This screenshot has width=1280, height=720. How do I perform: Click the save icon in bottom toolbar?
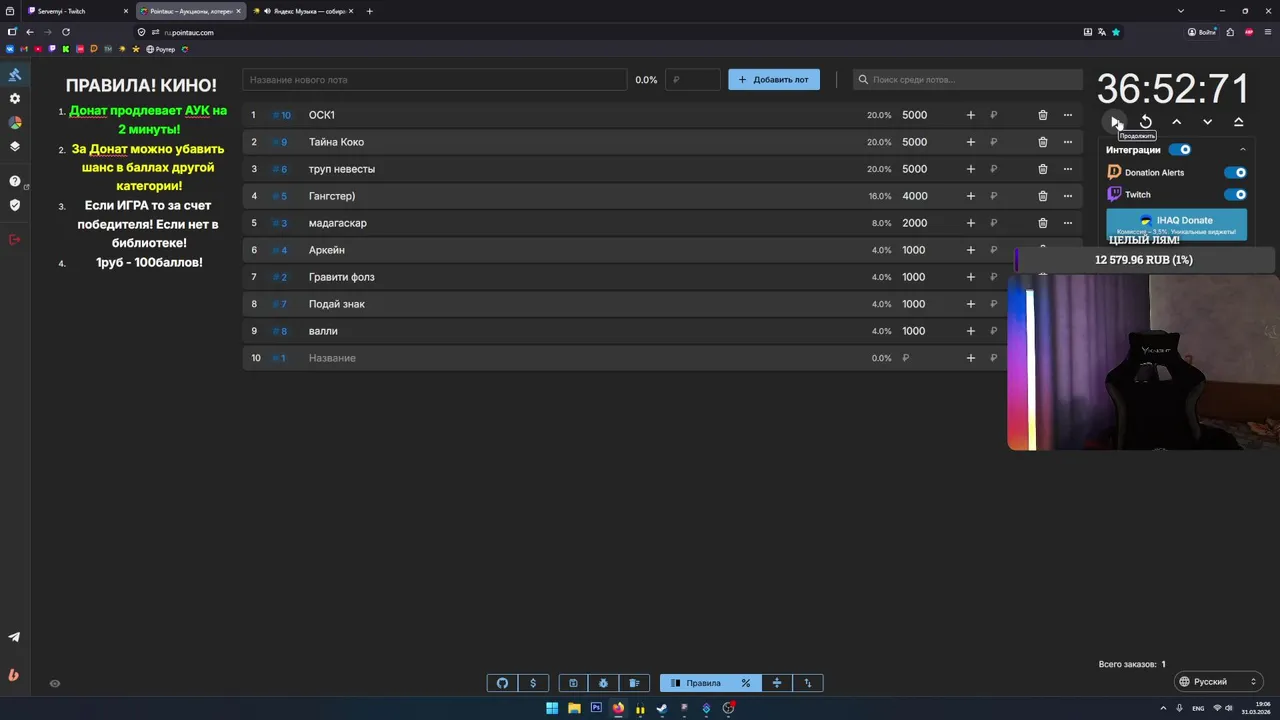(573, 683)
